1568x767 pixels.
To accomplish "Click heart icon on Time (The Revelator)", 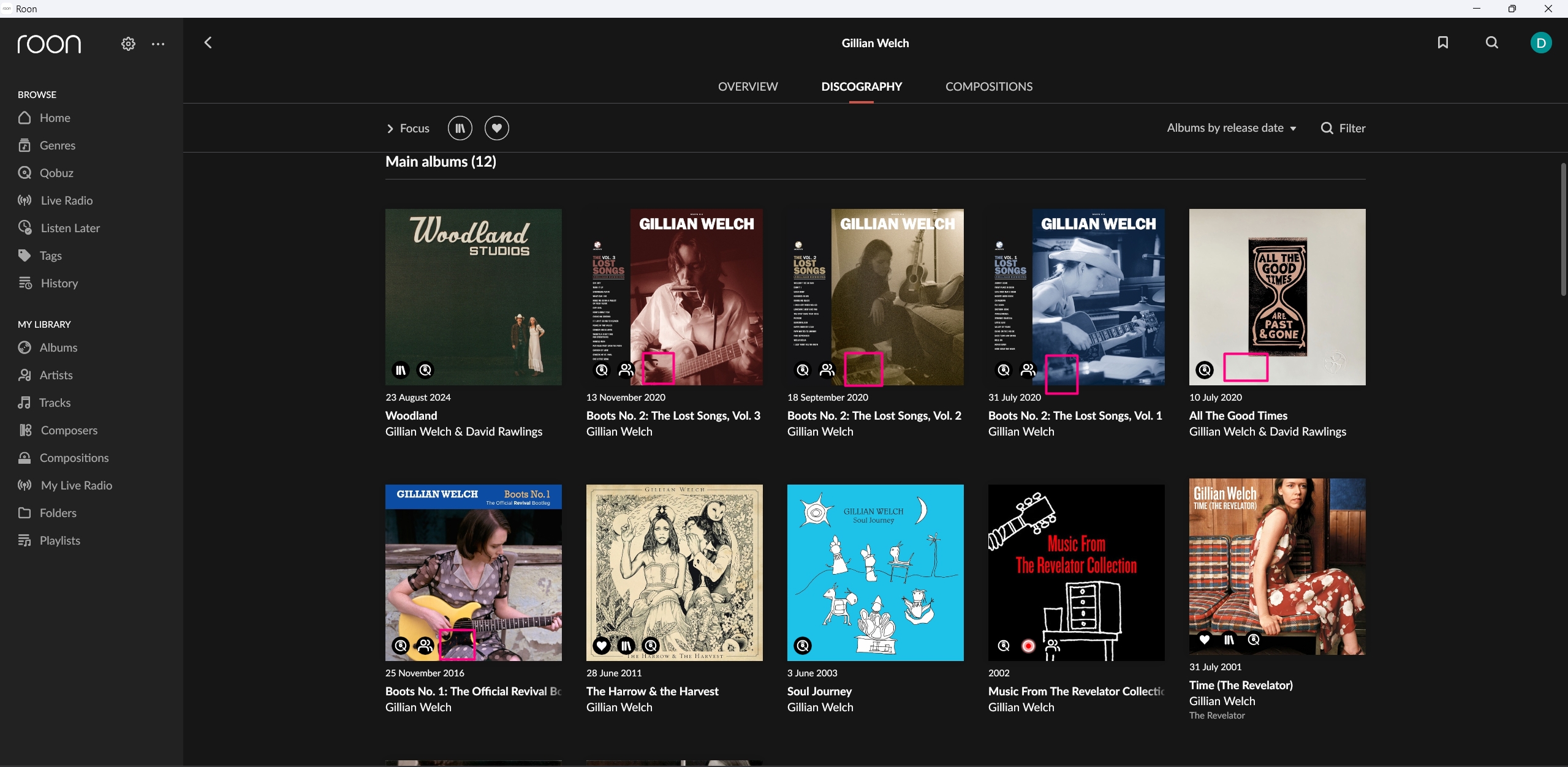I will click(x=1205, y=640).
